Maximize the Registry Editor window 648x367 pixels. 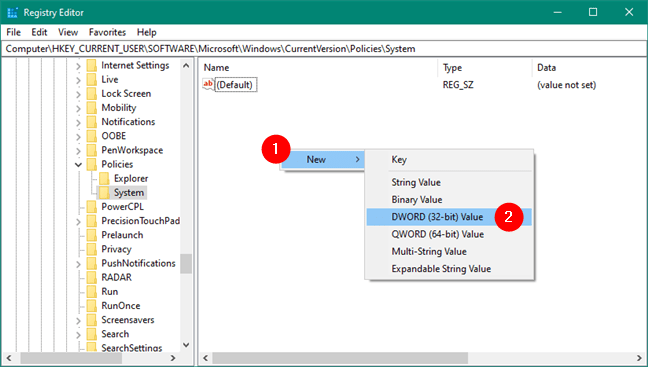(593, 12)
